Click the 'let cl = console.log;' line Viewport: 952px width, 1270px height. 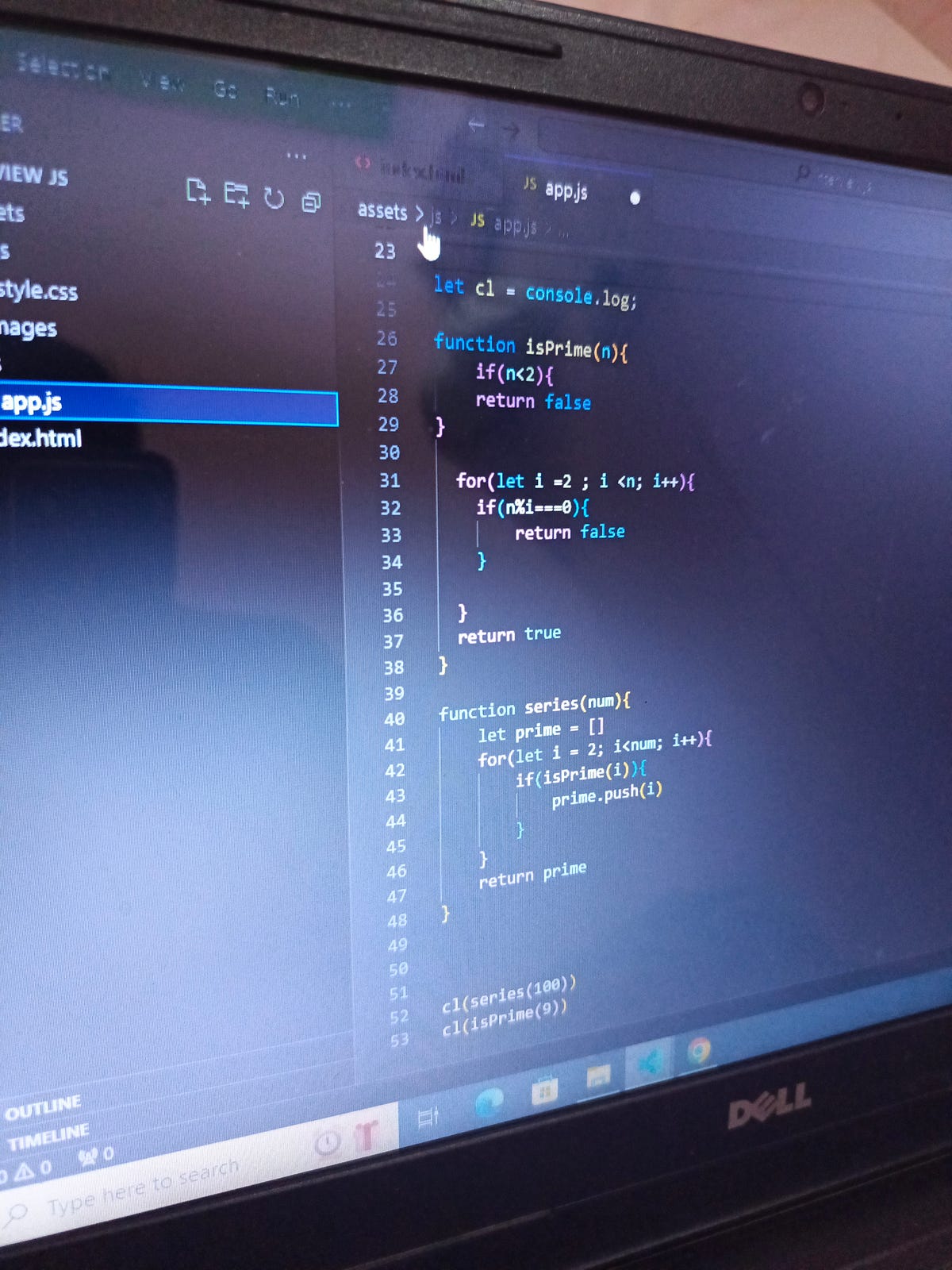pyautogui.click(x=535, y=292)
